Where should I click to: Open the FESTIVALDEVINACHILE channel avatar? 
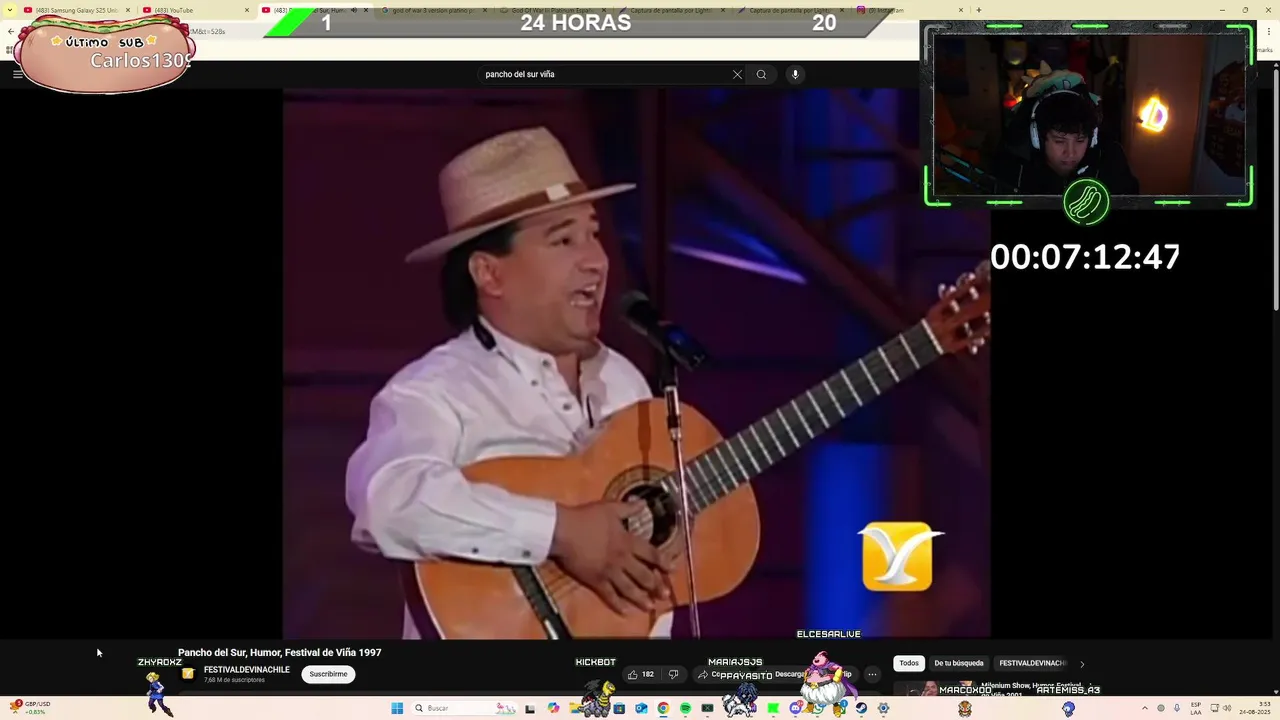(188, 674)
